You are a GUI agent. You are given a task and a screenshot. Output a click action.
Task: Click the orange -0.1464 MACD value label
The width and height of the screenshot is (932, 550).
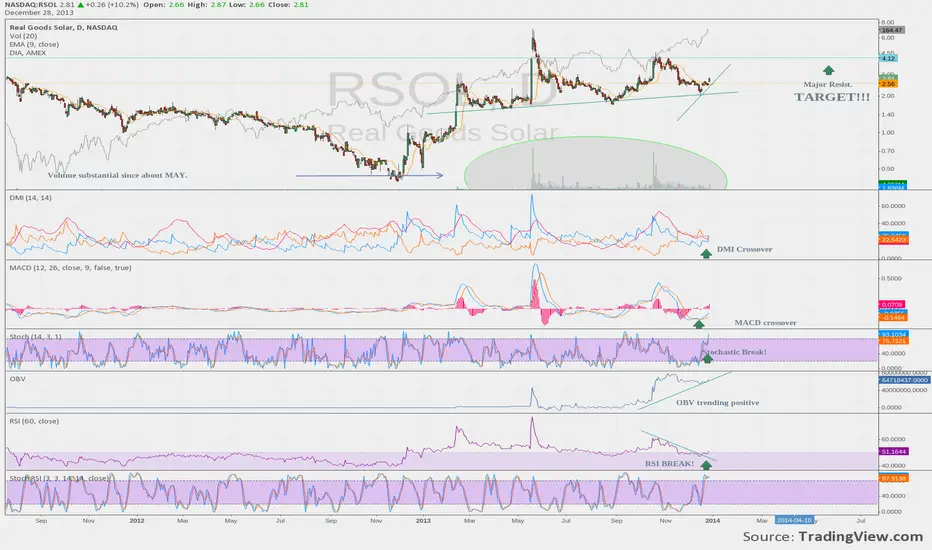[x=892, y=318]
